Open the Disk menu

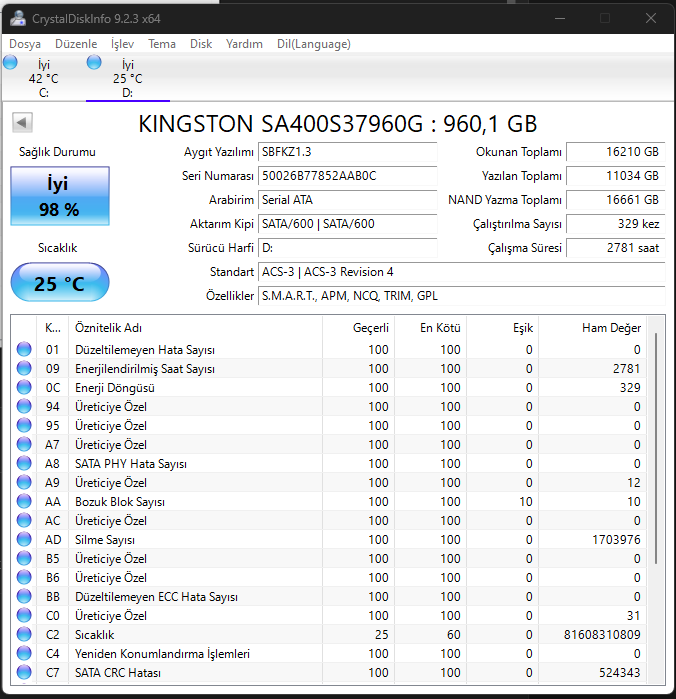pyautogui.click(x=201, y=44)
